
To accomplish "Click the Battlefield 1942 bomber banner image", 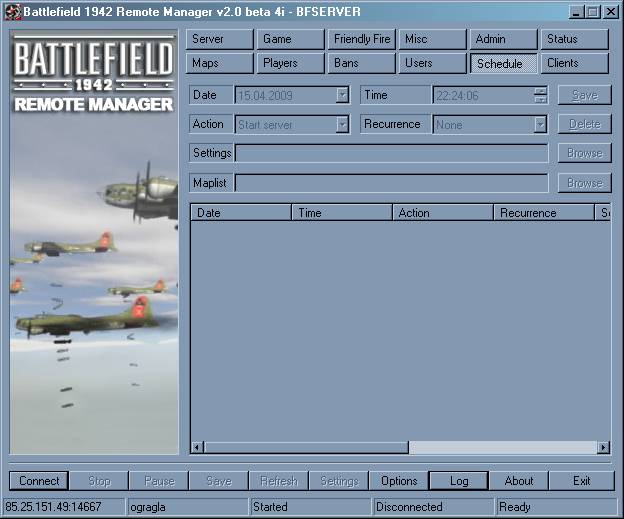I will (94, 242).
